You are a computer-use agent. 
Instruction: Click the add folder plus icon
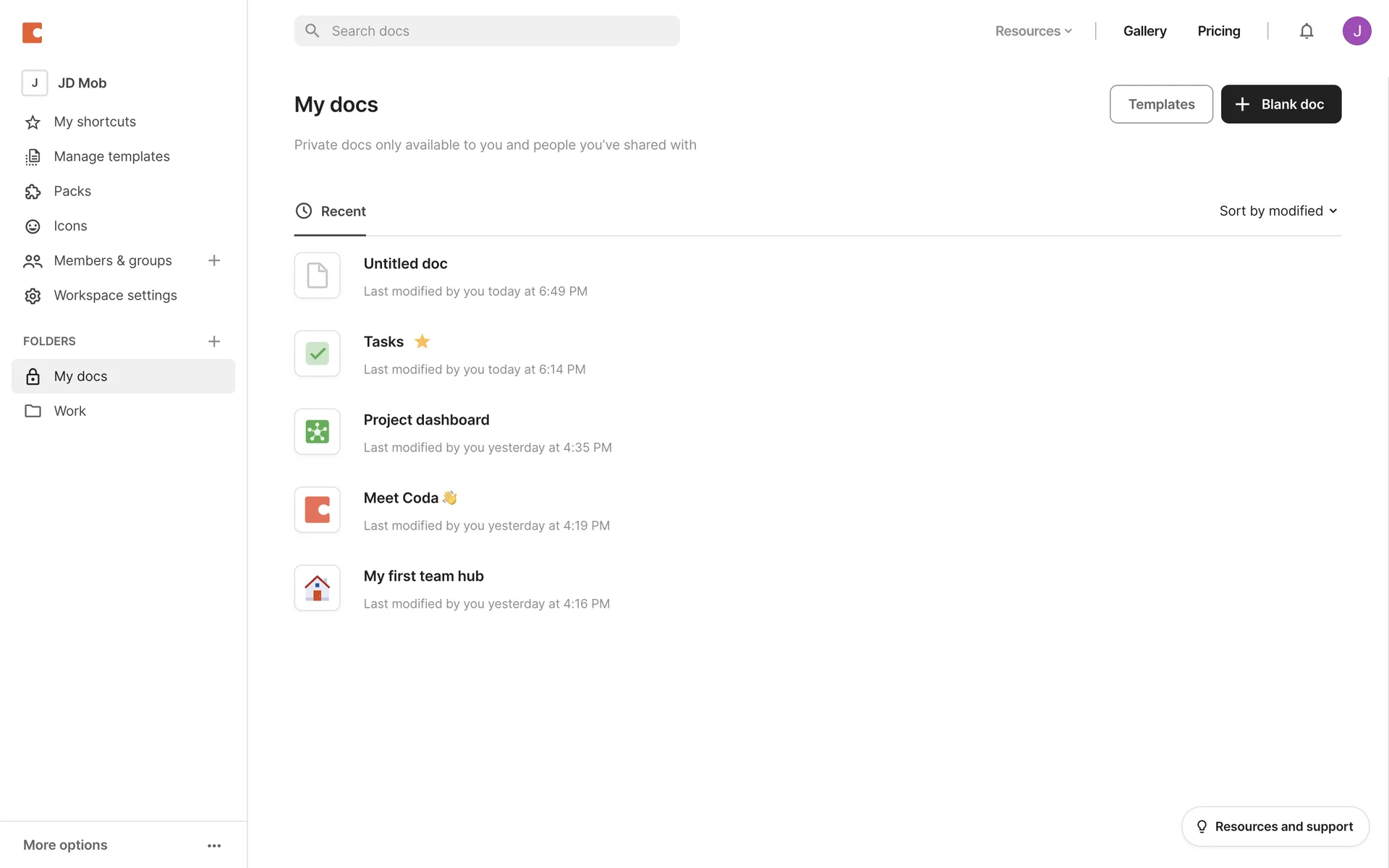[x=214, y=341]
